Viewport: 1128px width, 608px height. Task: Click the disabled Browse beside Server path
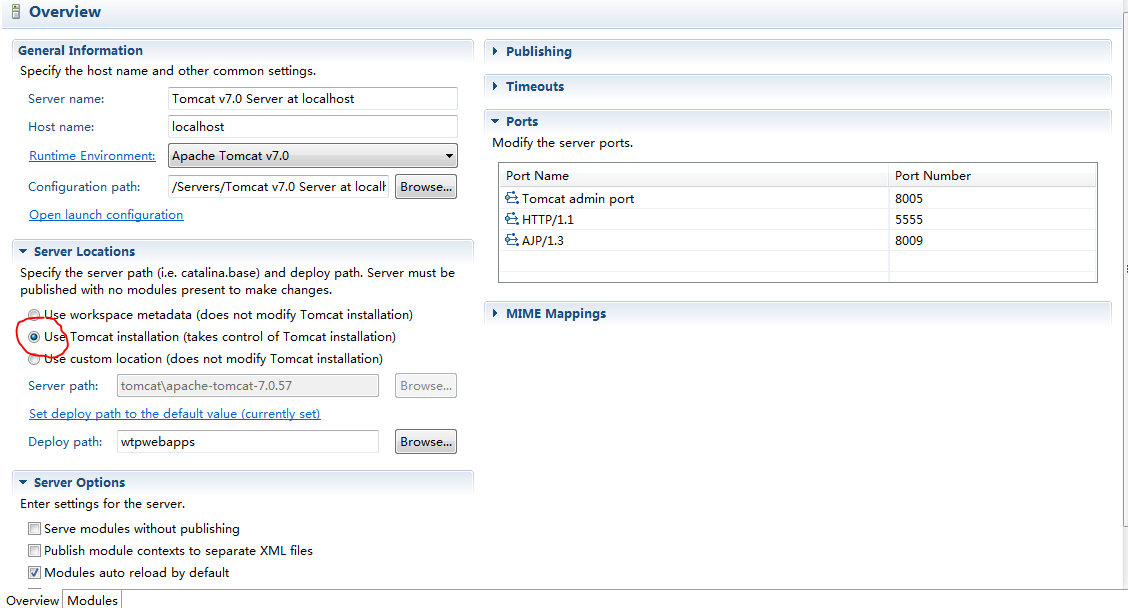(x=426, y=386)
